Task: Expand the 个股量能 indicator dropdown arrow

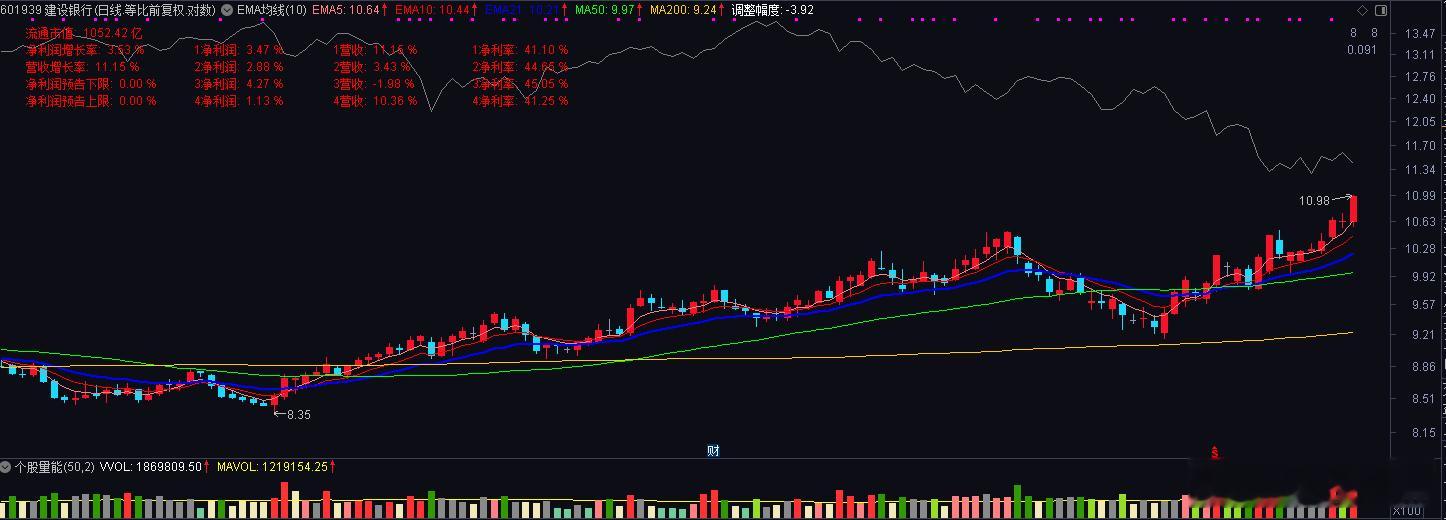Action: pos(6,466)
